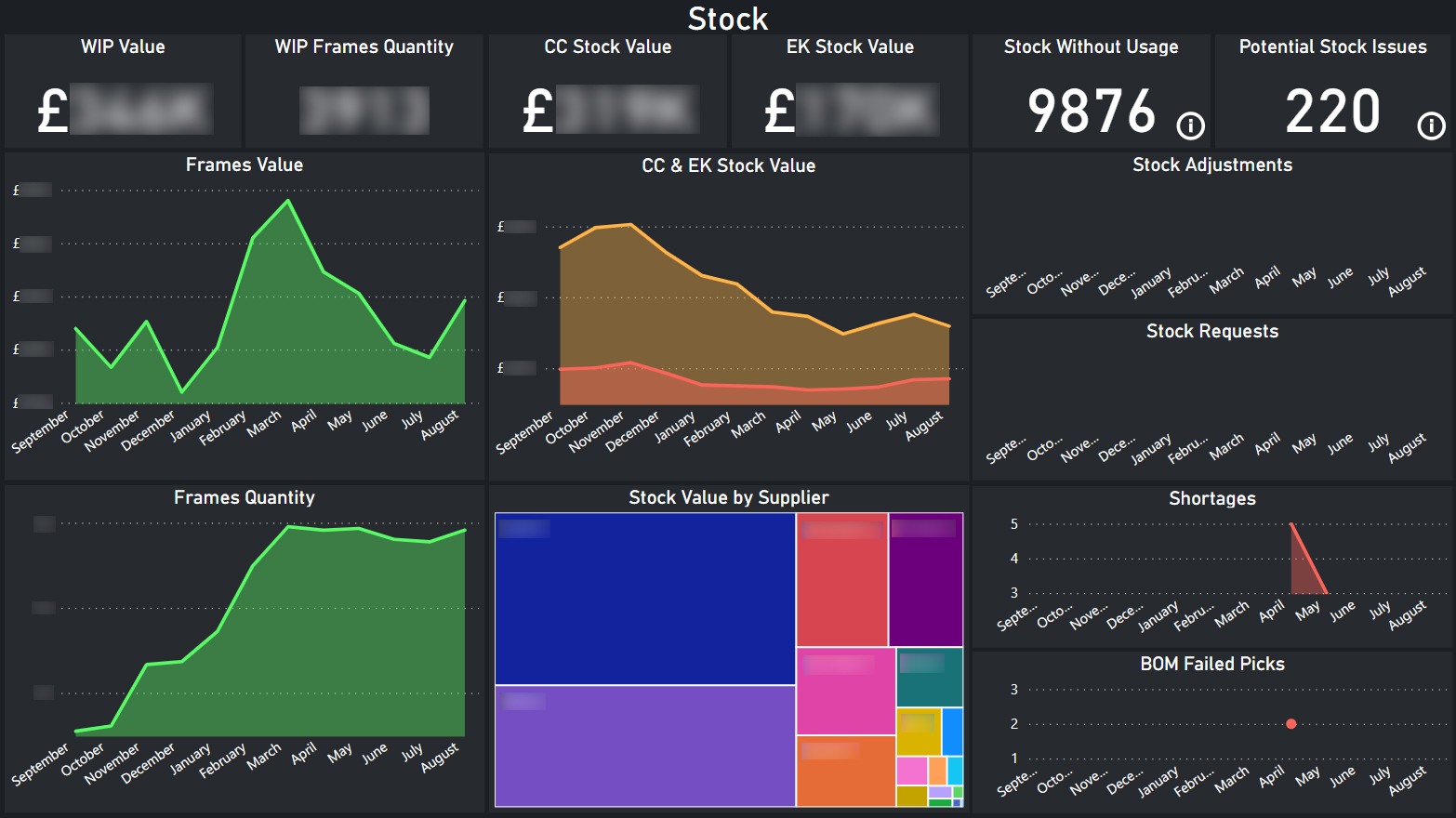Select the 220 Potential Stock Issues value
The width and height of the screenshot is (1456, 818).
tap(1332, 112)
